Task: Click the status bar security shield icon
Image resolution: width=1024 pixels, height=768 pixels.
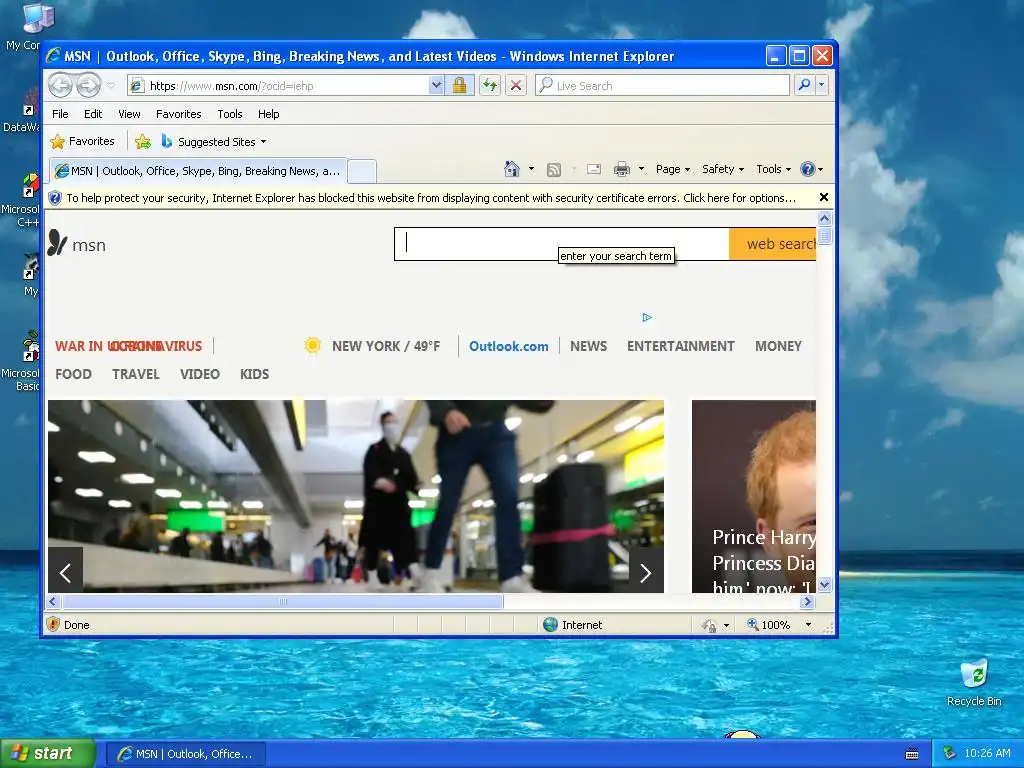Action: pyautogui.click(x=54, y=624)
